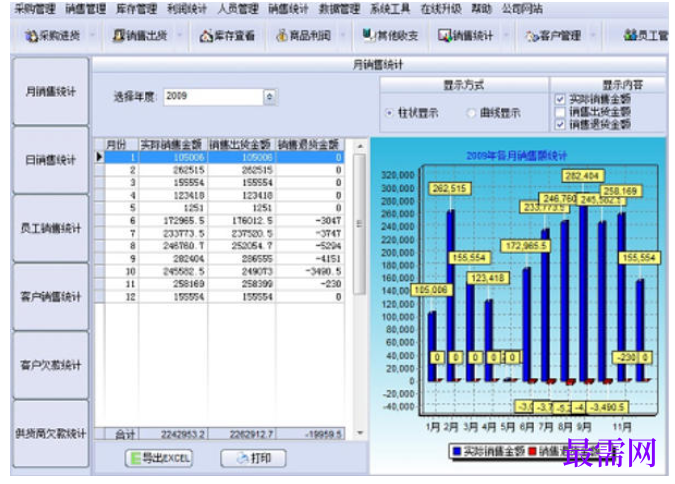This screenshot has height=484, width=675.
Task: Select the return amount cell -3047
Action: coord(310,221)
